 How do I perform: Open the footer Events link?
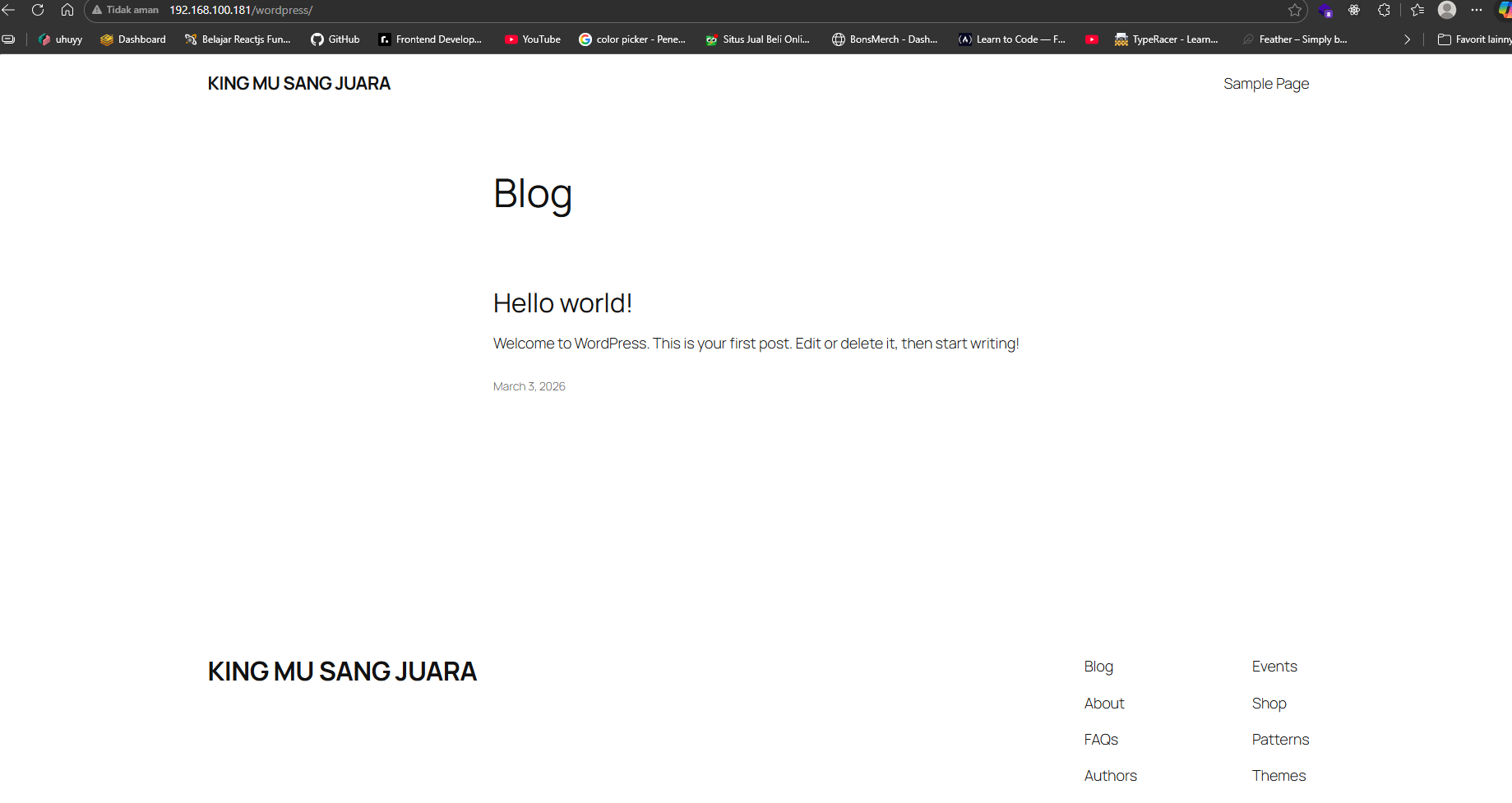point(1274,667)
